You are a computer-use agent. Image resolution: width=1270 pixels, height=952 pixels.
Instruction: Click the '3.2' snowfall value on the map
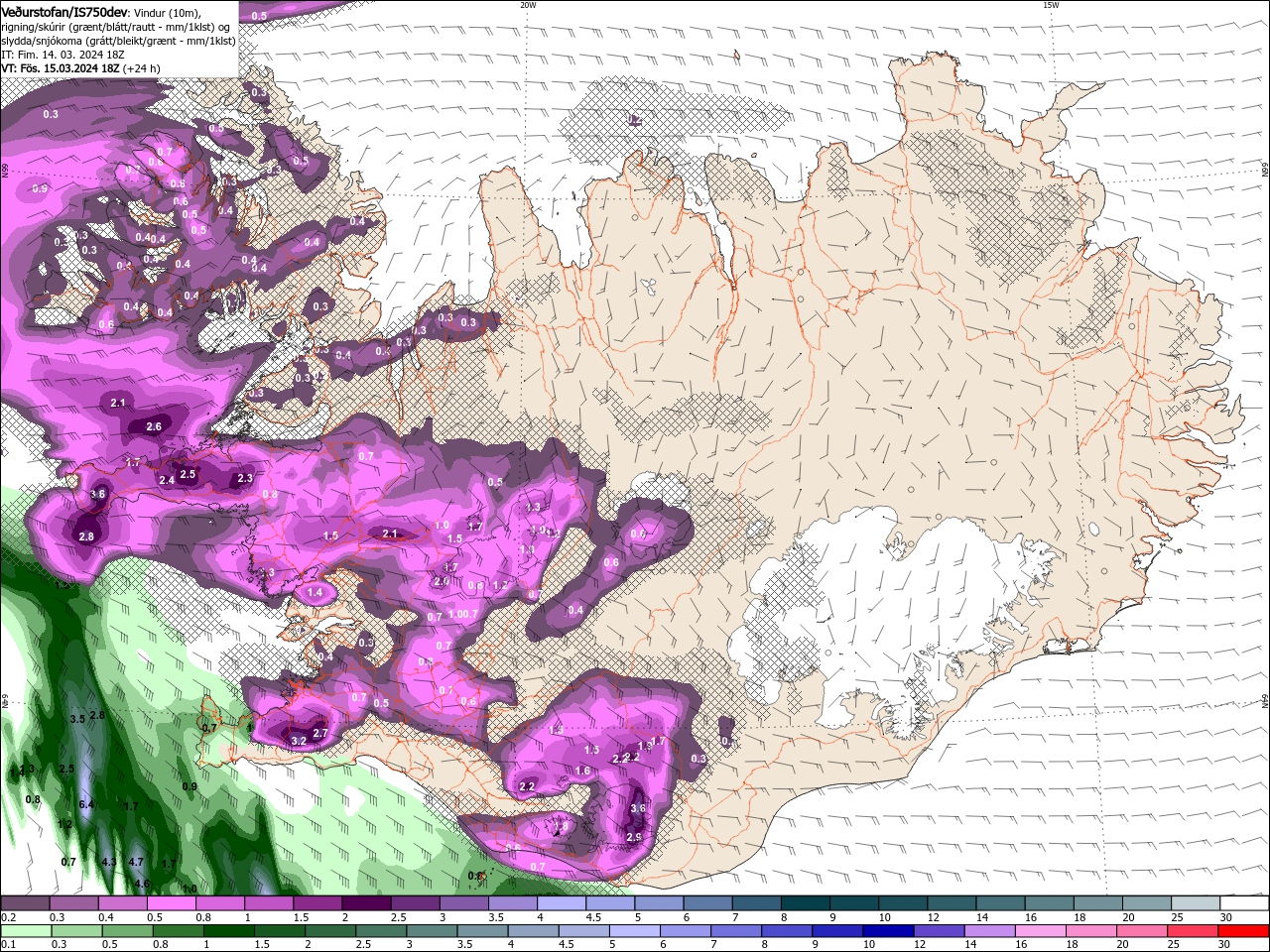(x=299, y=740)
